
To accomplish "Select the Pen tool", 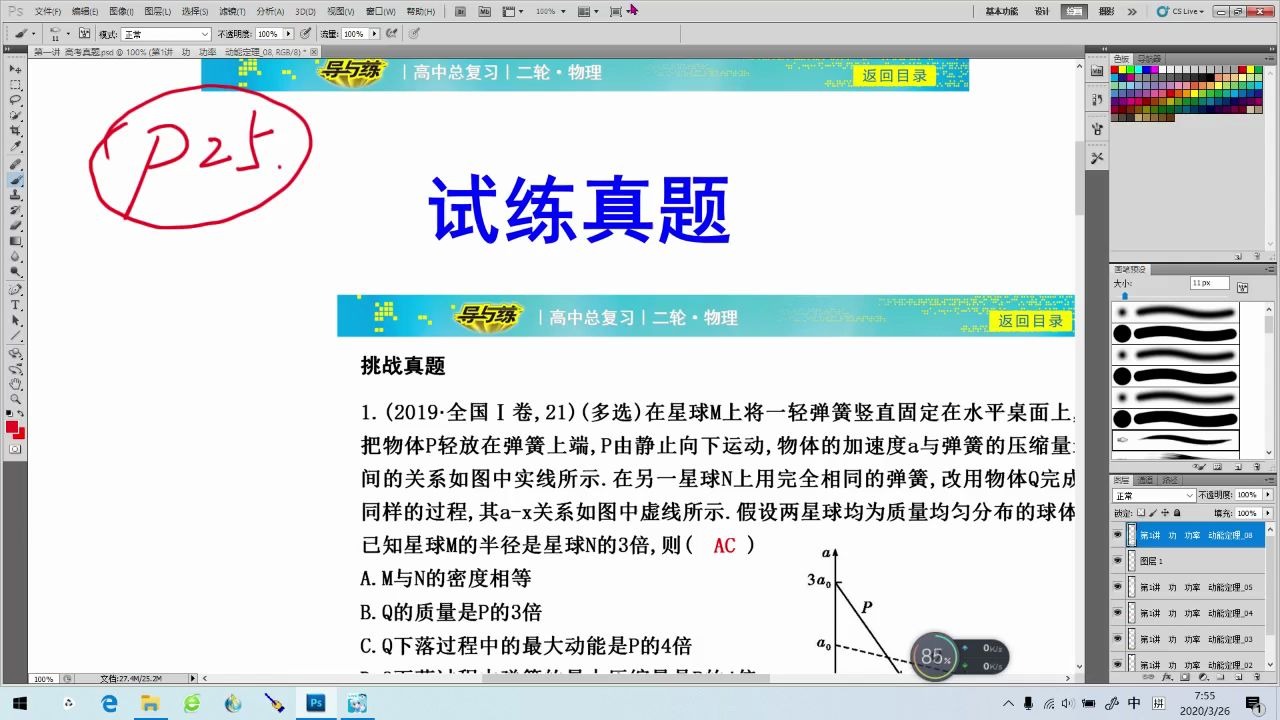I will [x=15, y=291].
